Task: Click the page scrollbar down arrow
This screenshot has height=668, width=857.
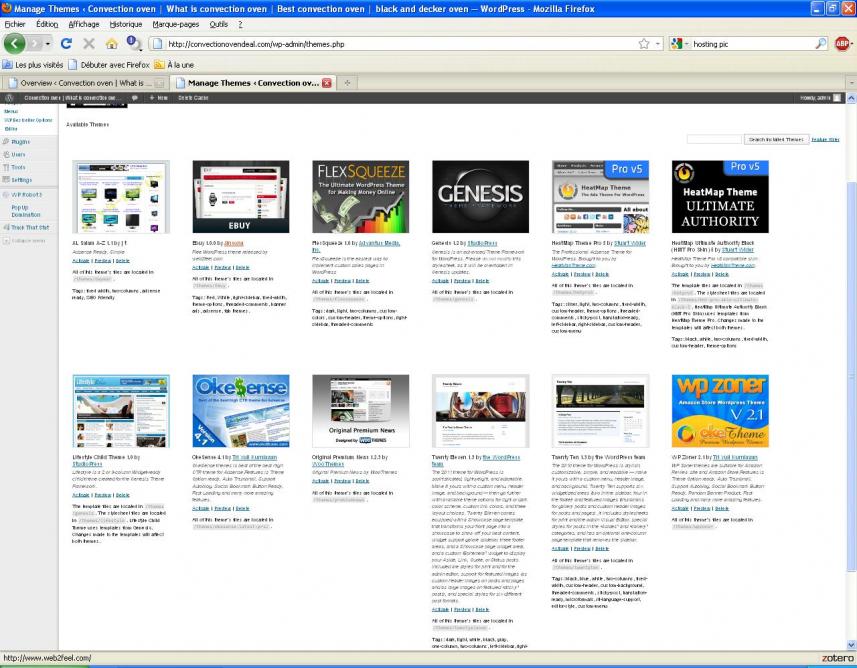Action: (x=852, y=645)
